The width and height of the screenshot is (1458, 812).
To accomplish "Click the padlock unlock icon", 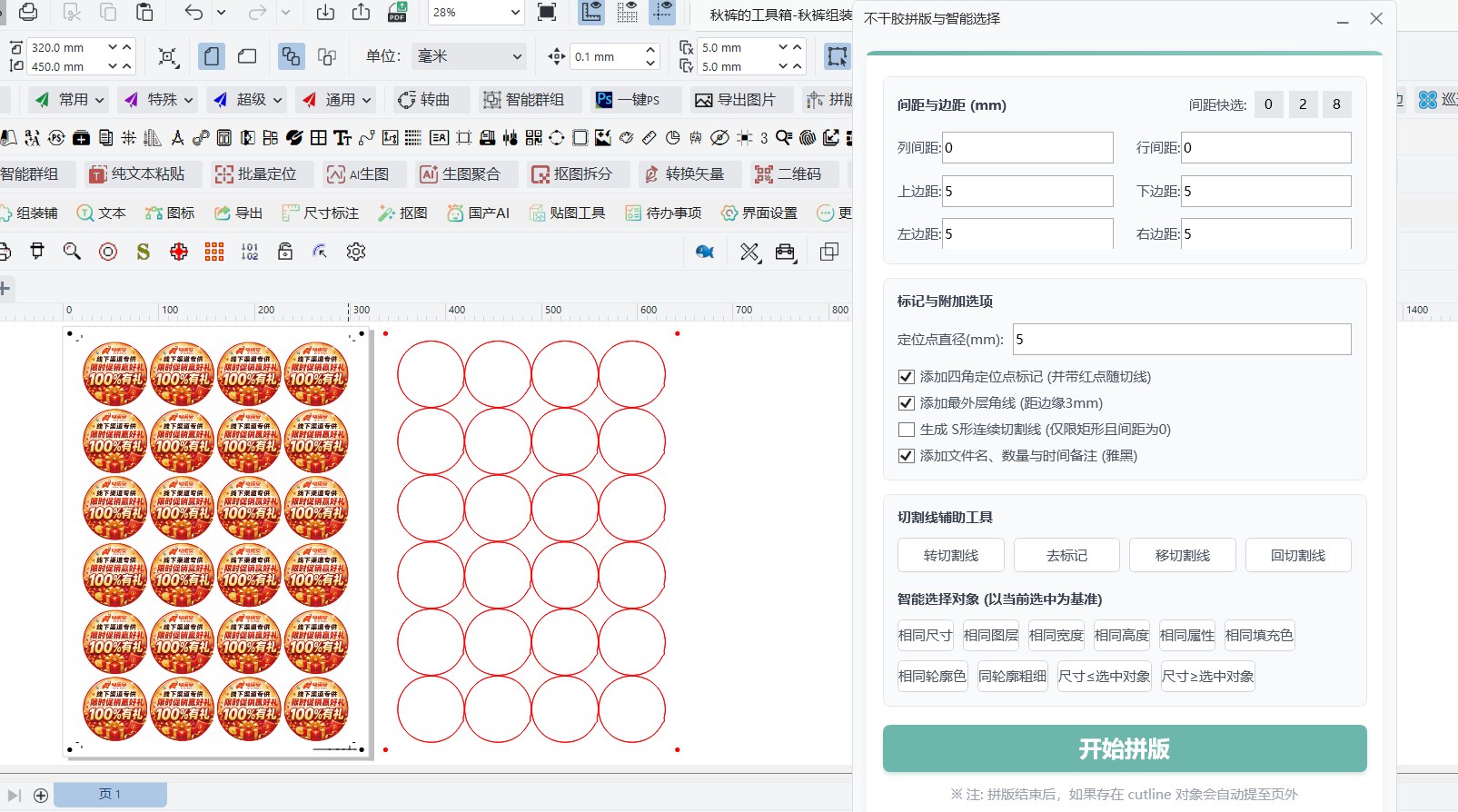I will (285, 252).
